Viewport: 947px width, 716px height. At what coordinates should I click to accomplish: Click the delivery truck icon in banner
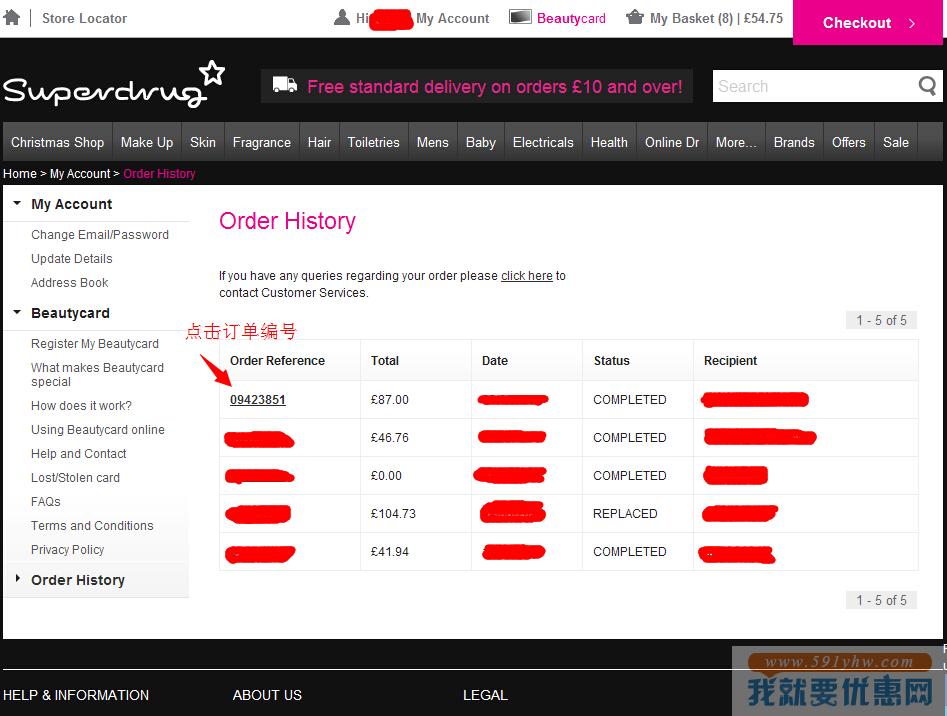(284, 85)
